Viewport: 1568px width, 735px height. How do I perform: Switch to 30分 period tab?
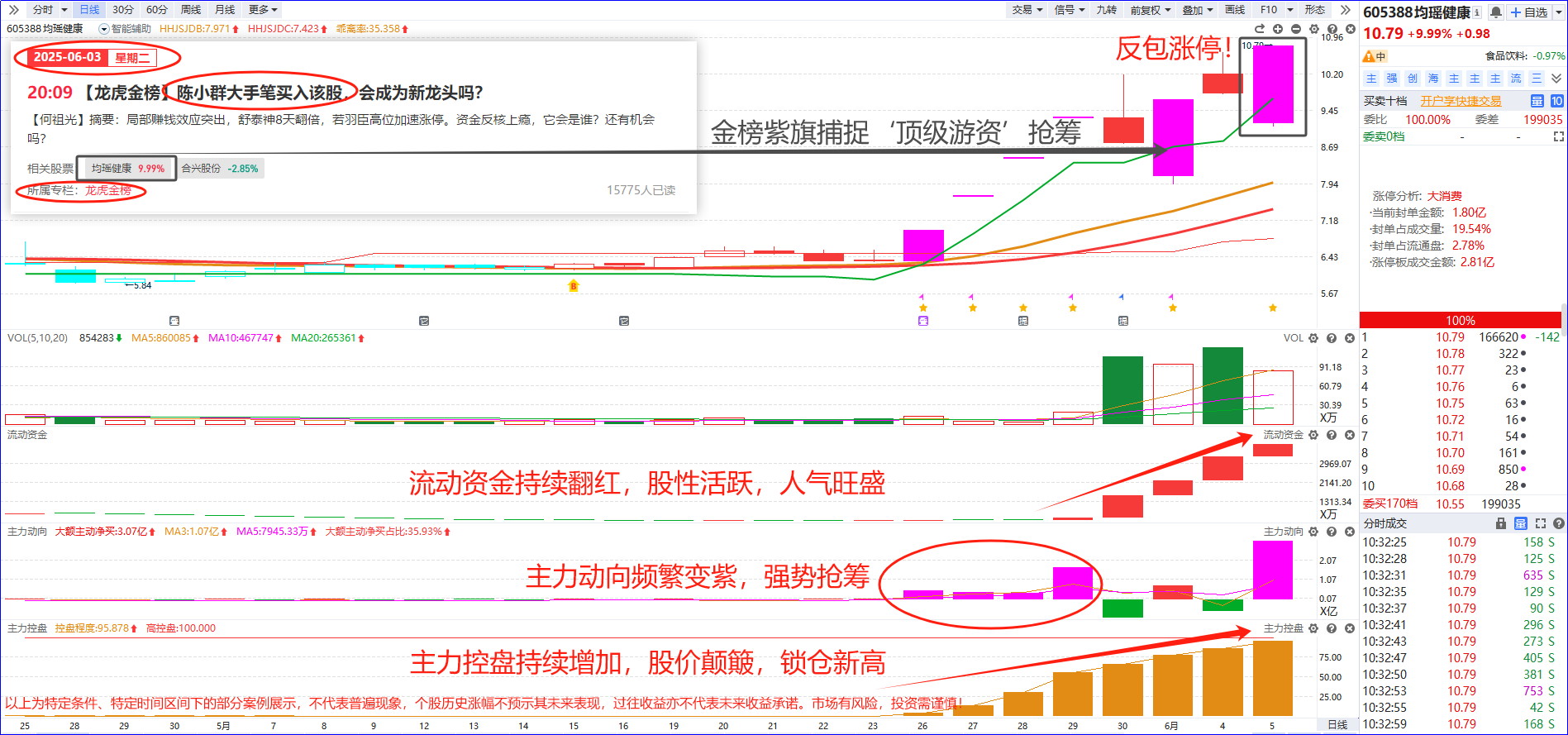123,10
